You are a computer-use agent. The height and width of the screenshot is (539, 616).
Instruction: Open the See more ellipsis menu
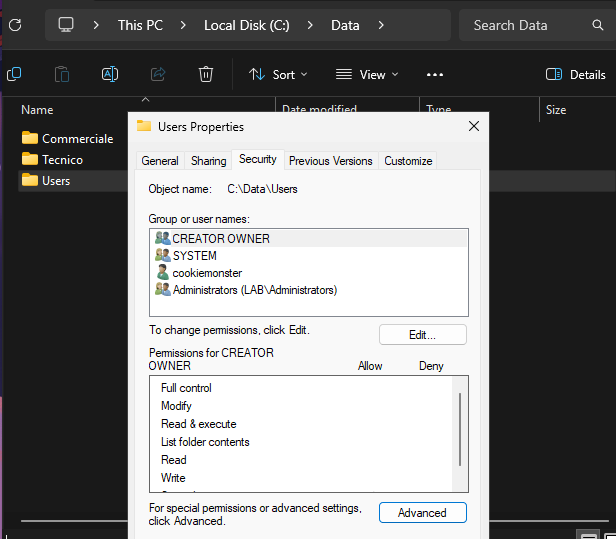tap(434, 74)
